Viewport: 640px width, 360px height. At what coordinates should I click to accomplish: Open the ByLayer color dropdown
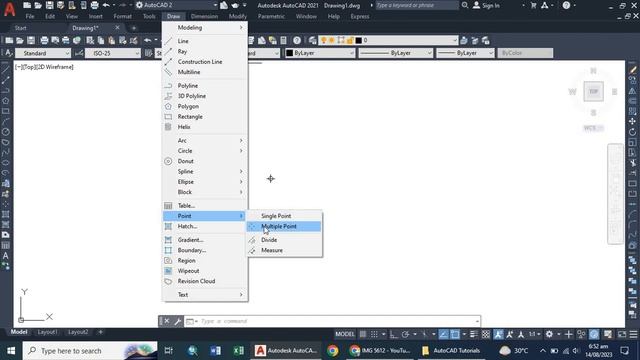coord(320,53)
